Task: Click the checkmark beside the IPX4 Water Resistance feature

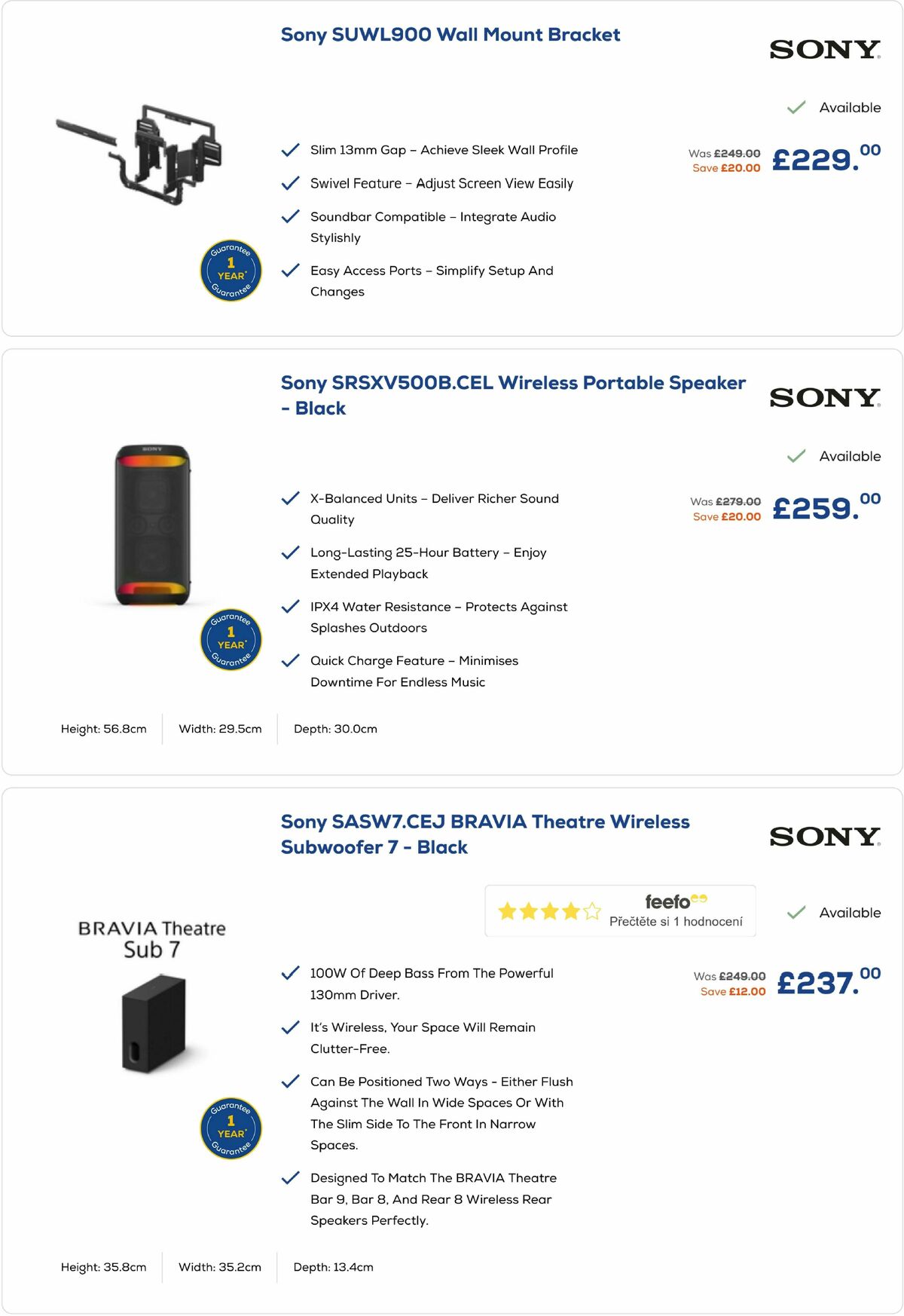Action: point(290,605)
